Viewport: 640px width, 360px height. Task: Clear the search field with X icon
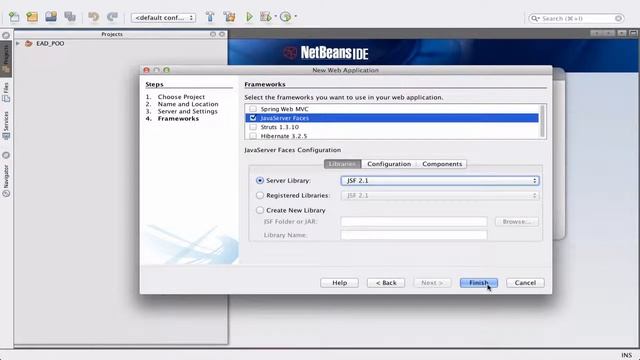click(618, 18)
